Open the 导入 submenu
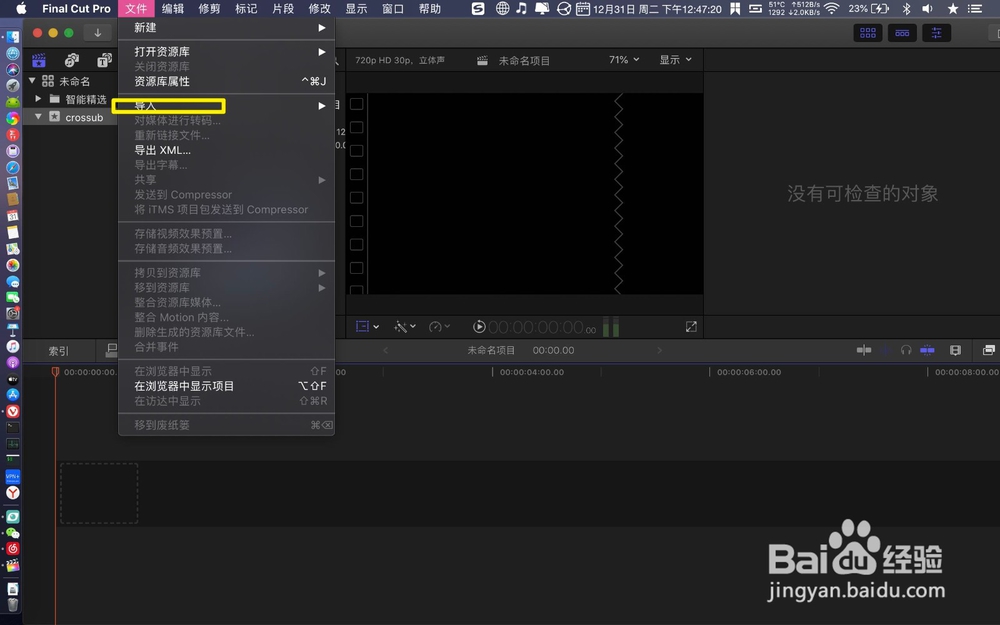Viewport: 1000px width, 625px height. (x=226, y=106)
